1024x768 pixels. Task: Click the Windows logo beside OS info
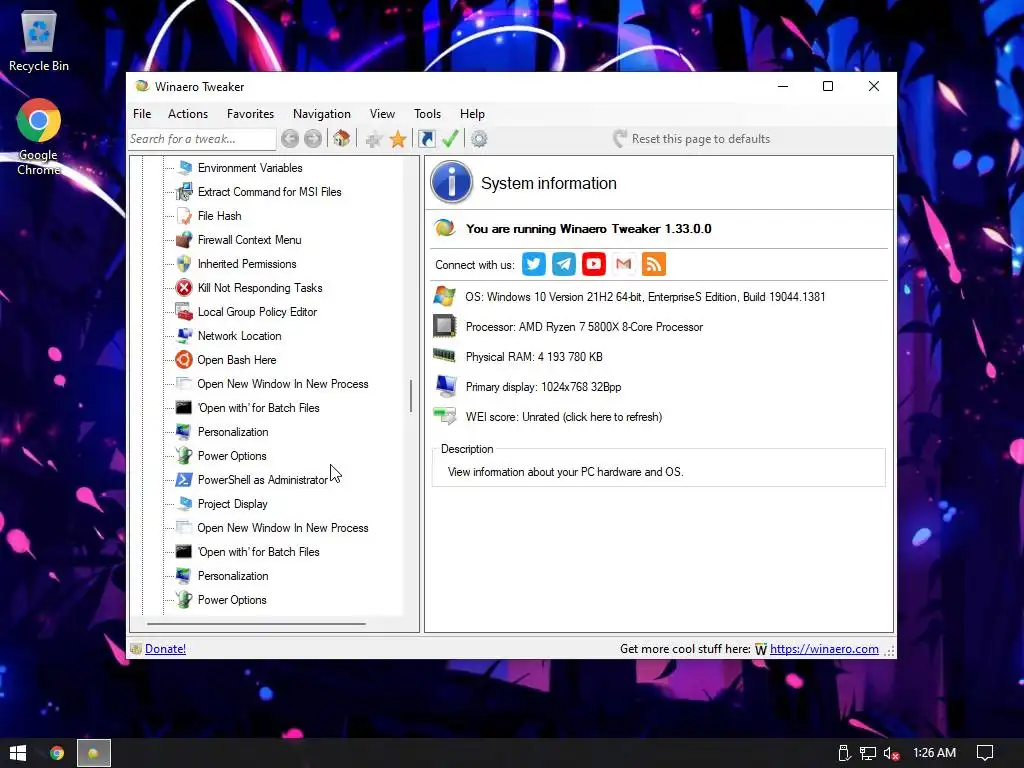[x=445, y=296]
